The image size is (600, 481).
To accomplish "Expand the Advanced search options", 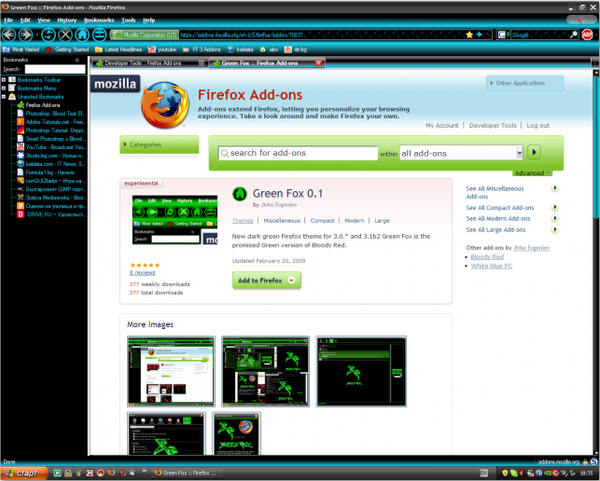I will pyautogui.click(x=532, y=173).
